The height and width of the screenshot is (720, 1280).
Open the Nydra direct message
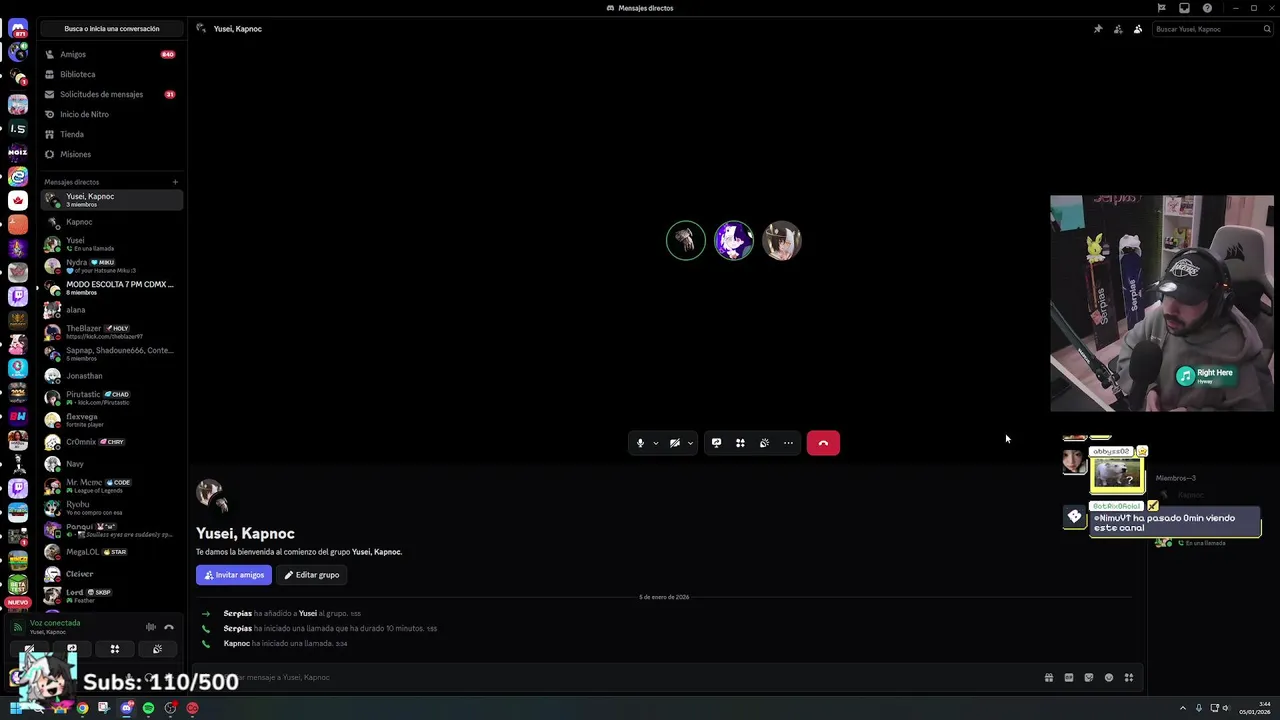[x=111, y=266]
